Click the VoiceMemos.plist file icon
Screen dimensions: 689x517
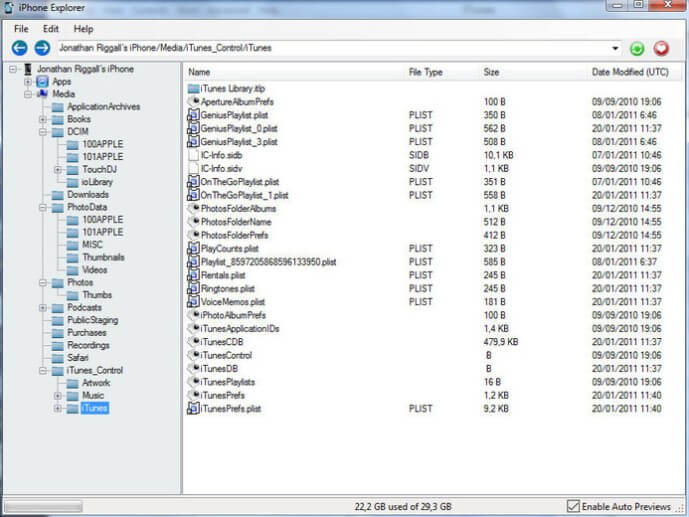pos(193,302)
